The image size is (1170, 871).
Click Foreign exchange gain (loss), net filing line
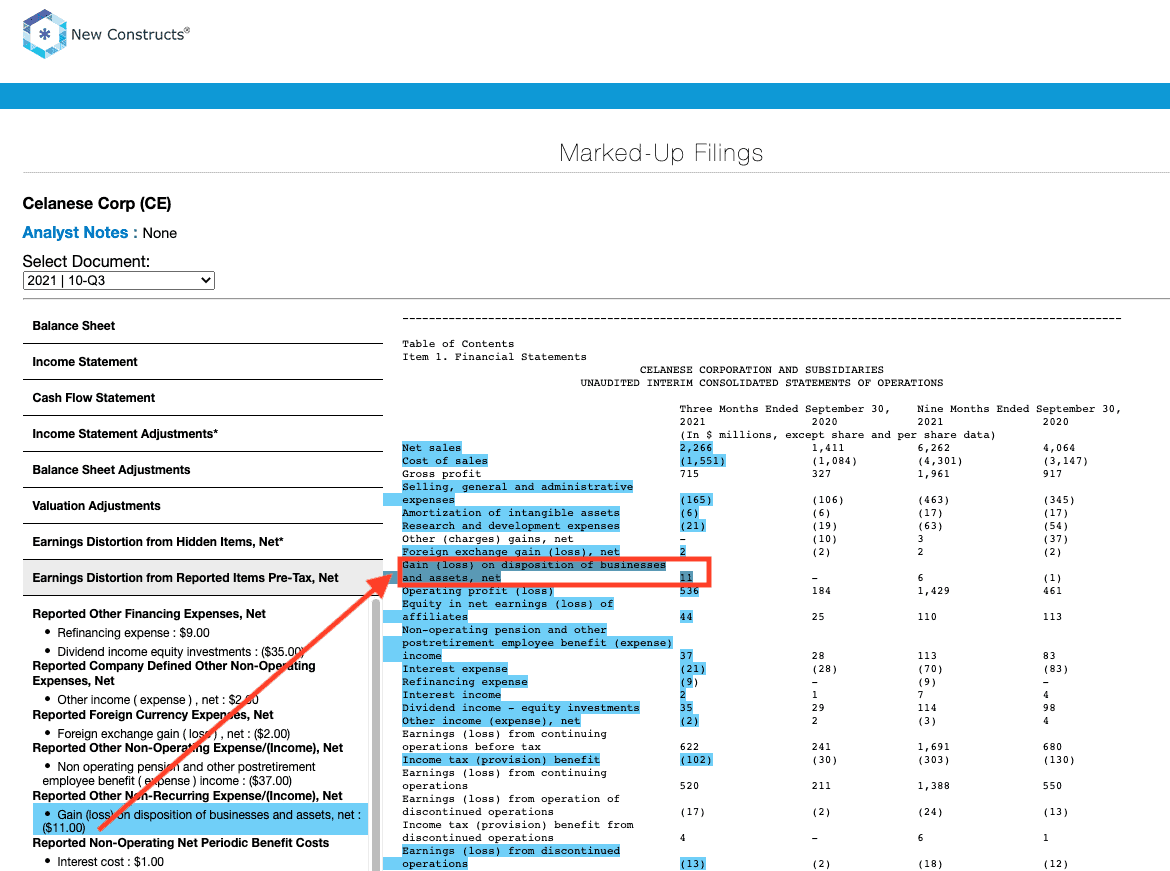point(510,552)
